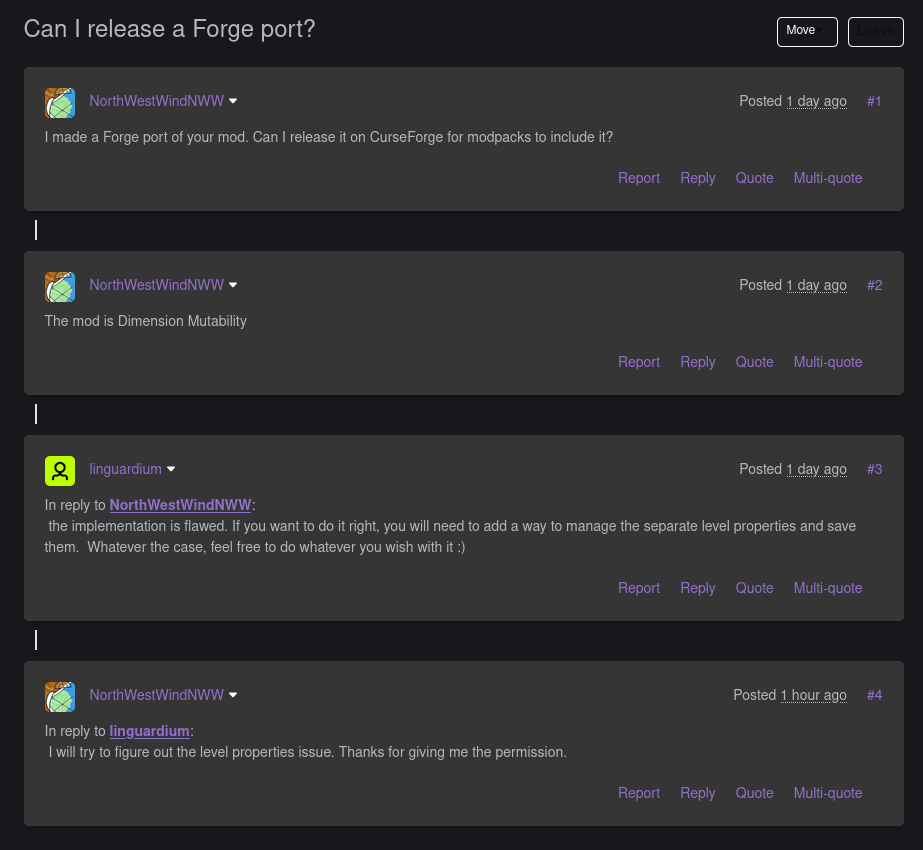
Task: Open user dropdown arrow in post #1
Action: coord(233,101)
